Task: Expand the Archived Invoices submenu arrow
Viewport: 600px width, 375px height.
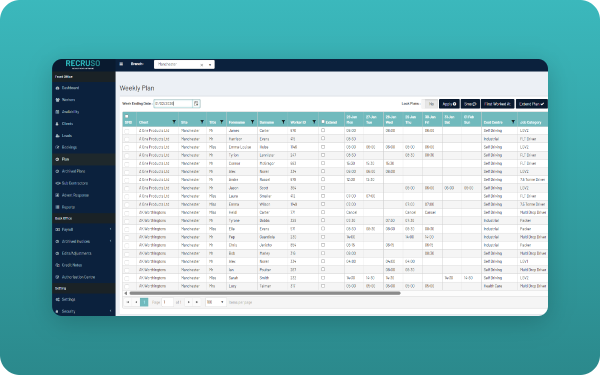Action: 111,241
